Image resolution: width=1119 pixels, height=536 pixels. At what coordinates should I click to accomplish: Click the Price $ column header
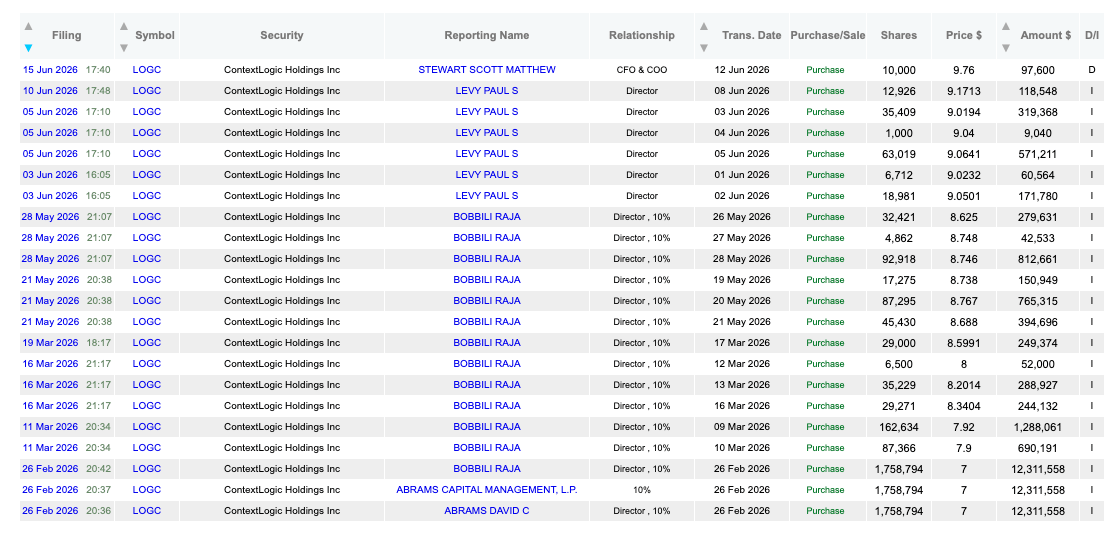click(x=963, y=35)
